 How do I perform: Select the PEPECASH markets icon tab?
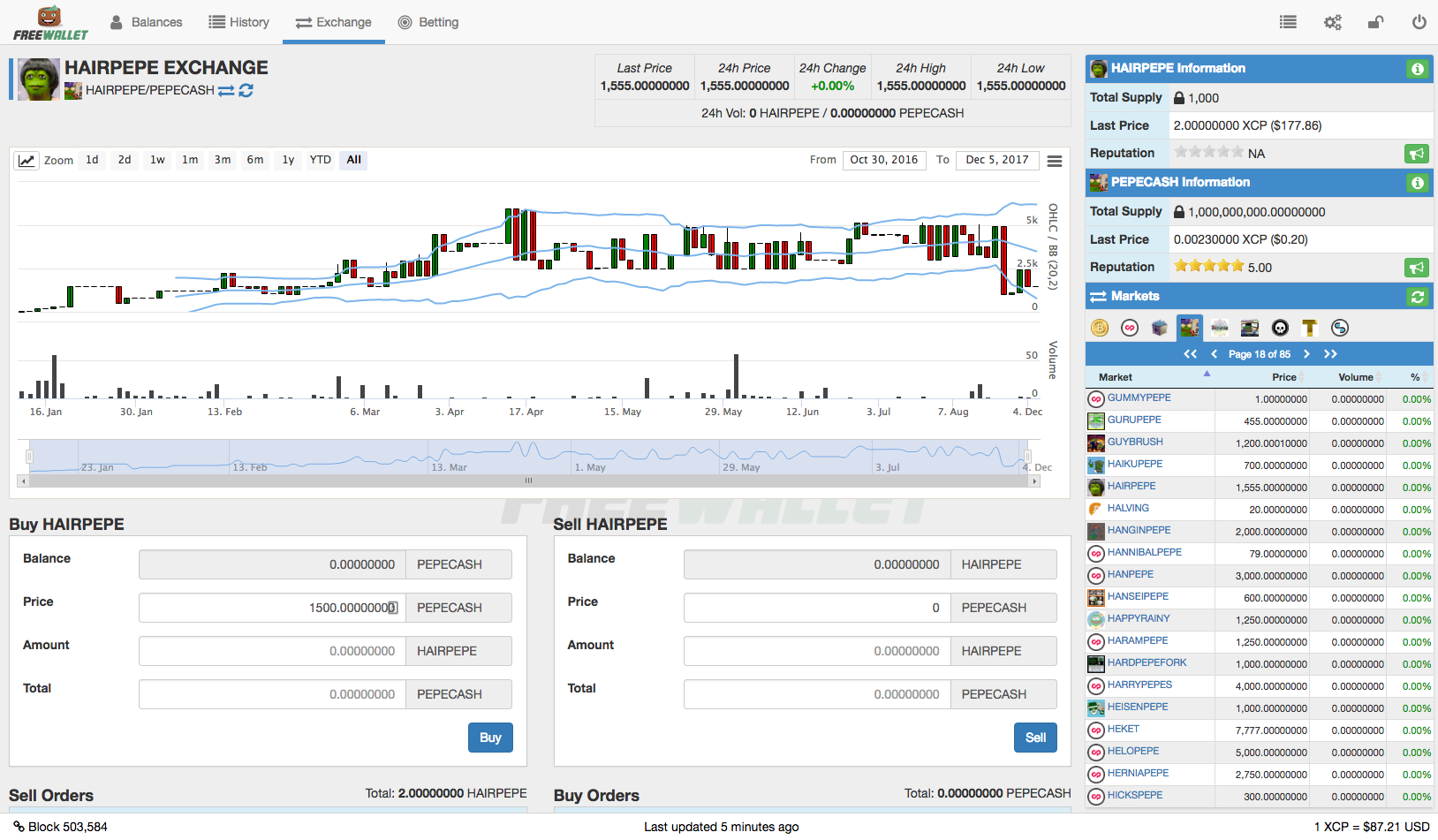1190,328
